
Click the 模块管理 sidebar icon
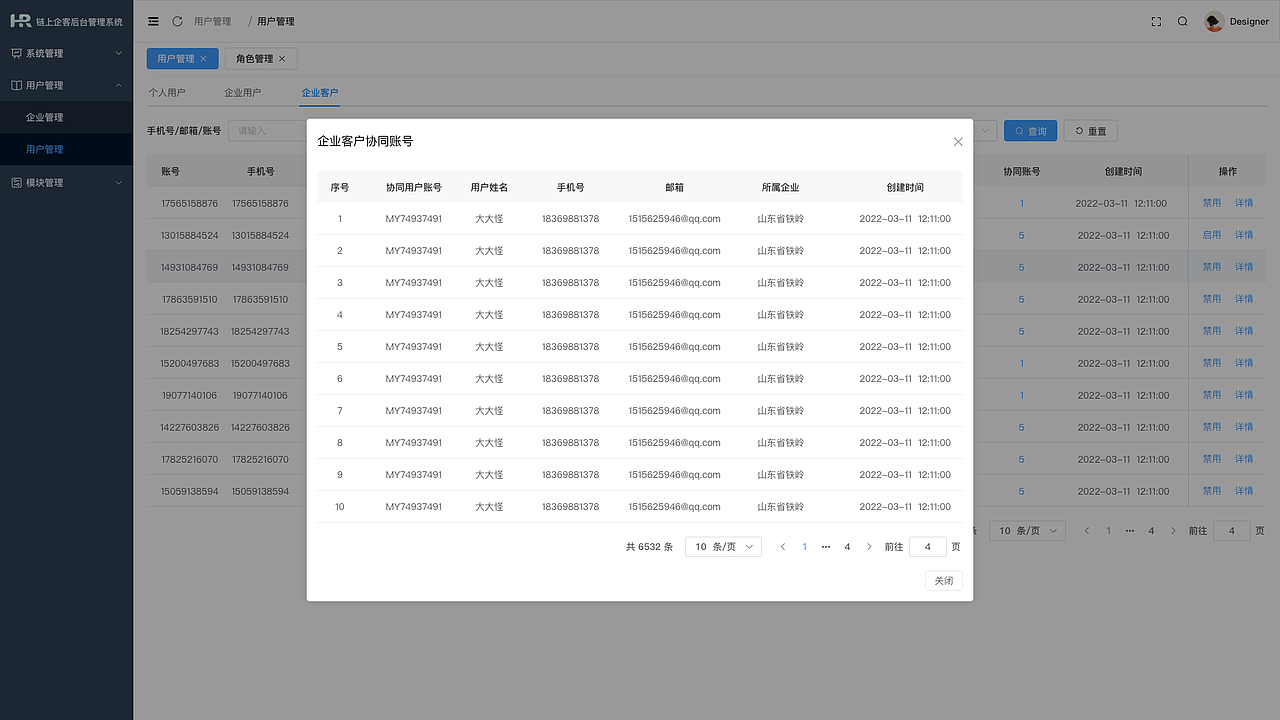pos(16,182)
